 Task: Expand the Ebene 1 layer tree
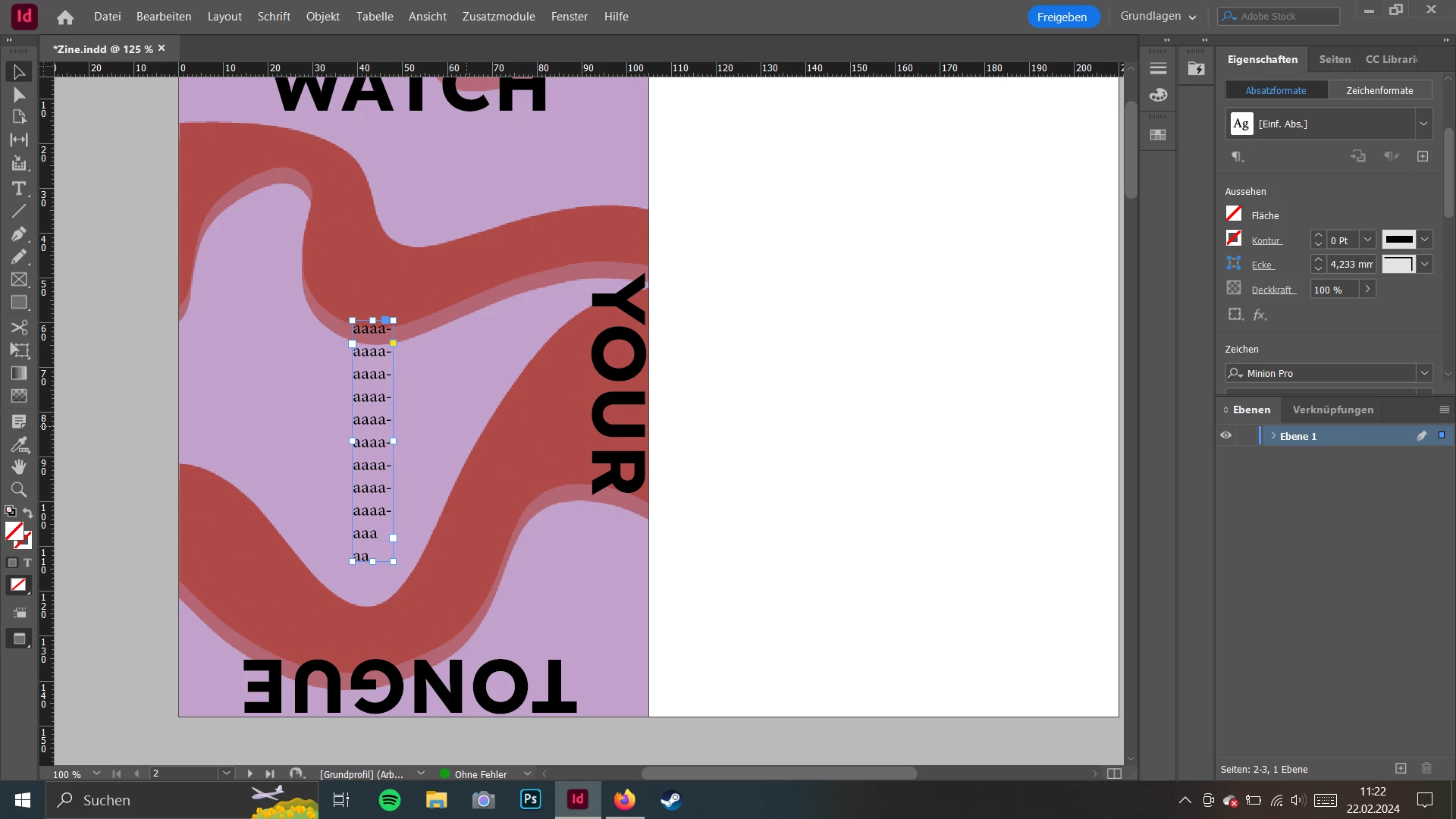(x=1273, y=436)
